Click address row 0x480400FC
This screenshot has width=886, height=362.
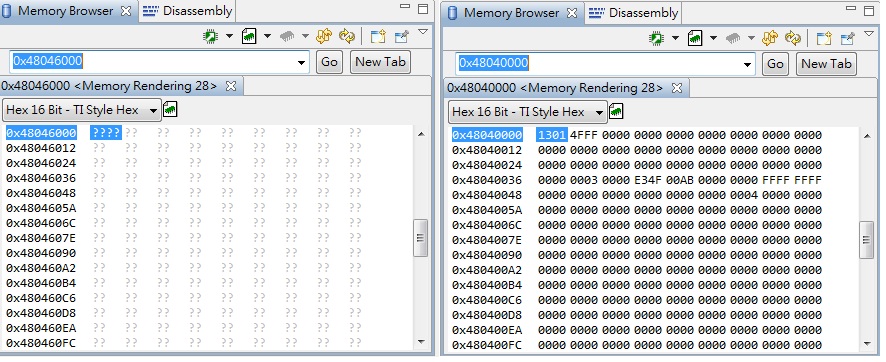pos(487,344)
